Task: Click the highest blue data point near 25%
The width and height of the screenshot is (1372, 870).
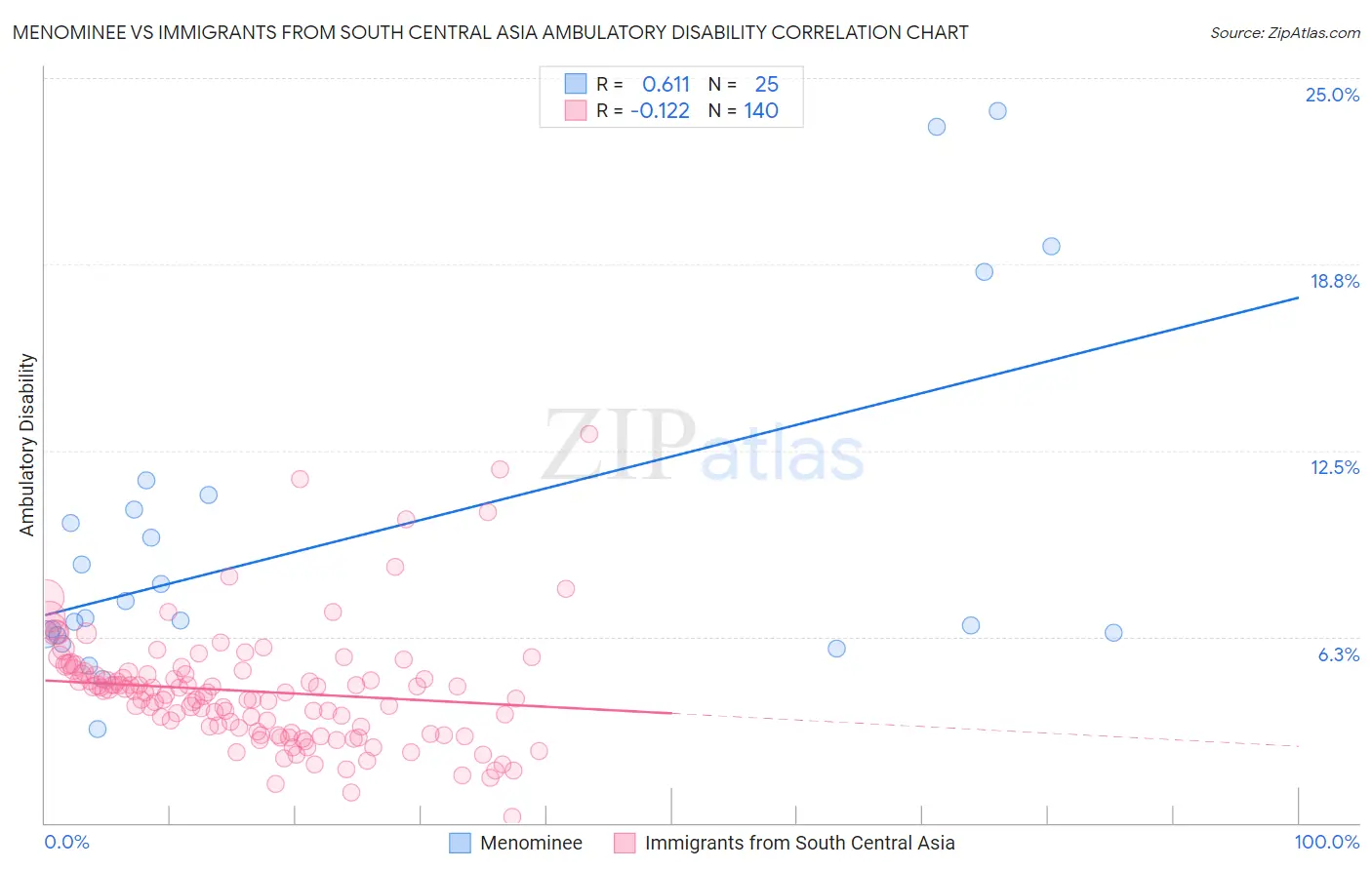Action: [997, 111]
